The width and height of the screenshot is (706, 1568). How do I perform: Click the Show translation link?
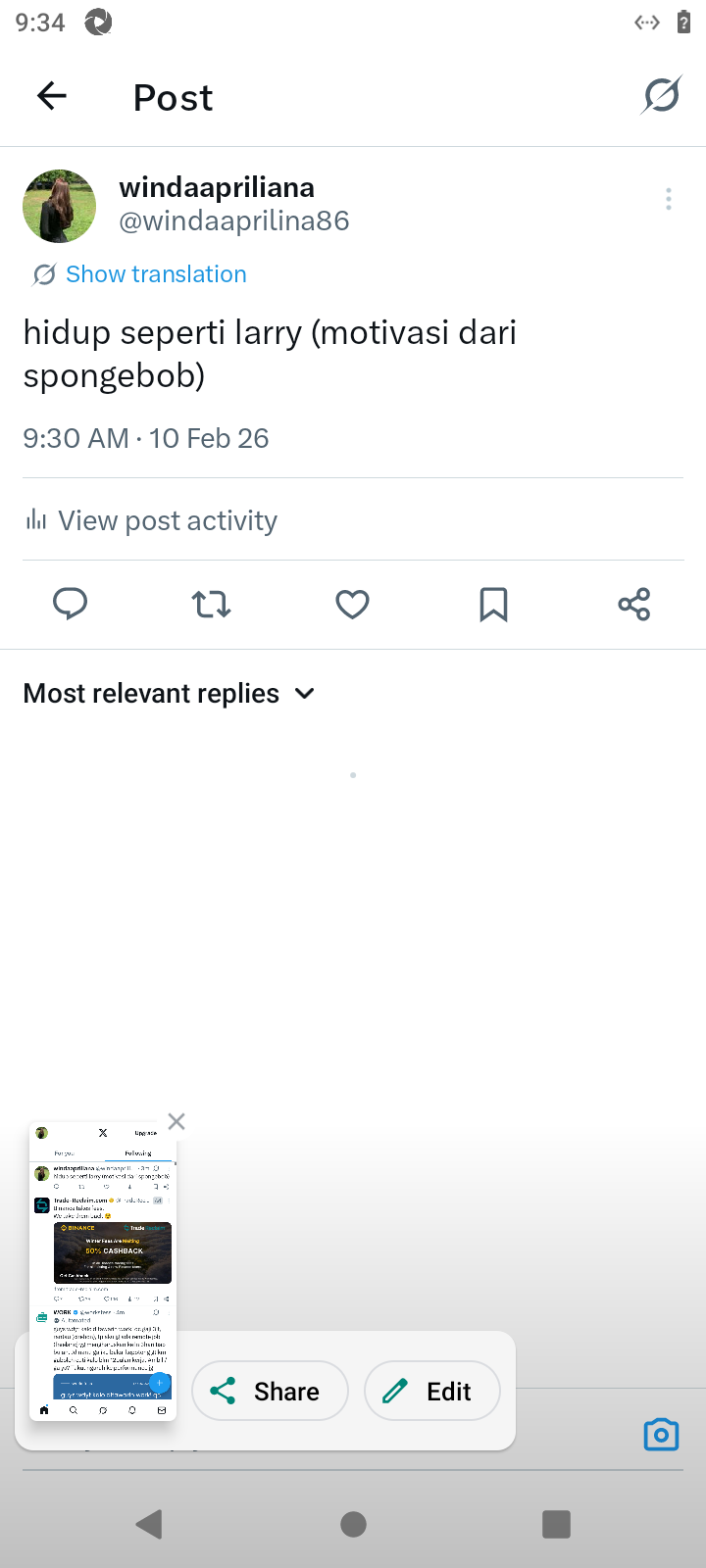156,274
